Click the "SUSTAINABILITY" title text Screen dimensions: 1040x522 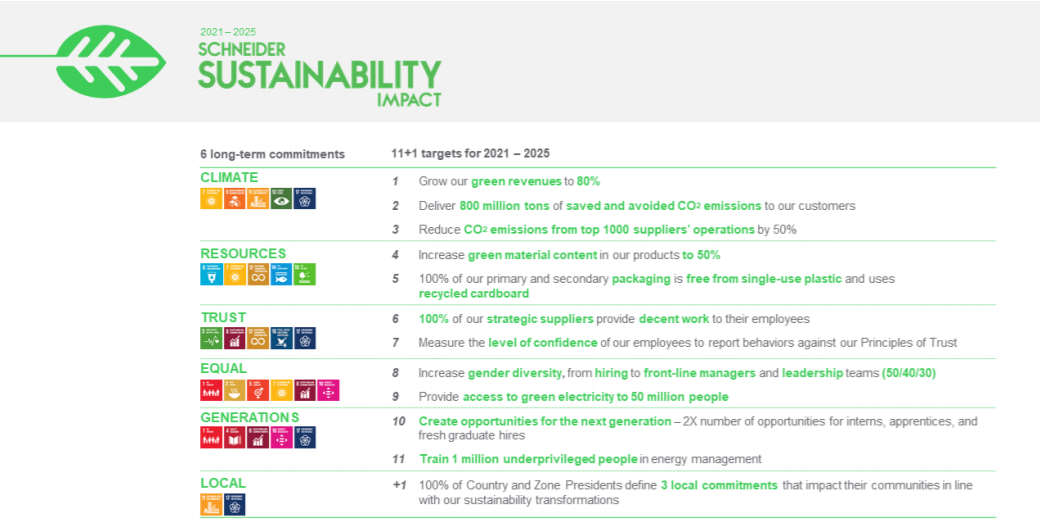(x=319, y=75)
